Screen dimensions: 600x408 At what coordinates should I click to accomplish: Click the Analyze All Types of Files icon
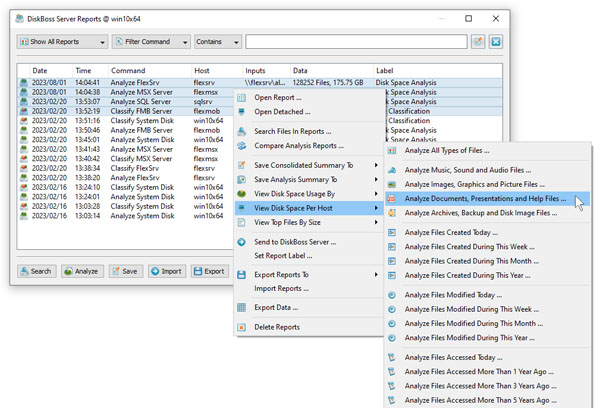pyautogui.click(x=392, y=151)
